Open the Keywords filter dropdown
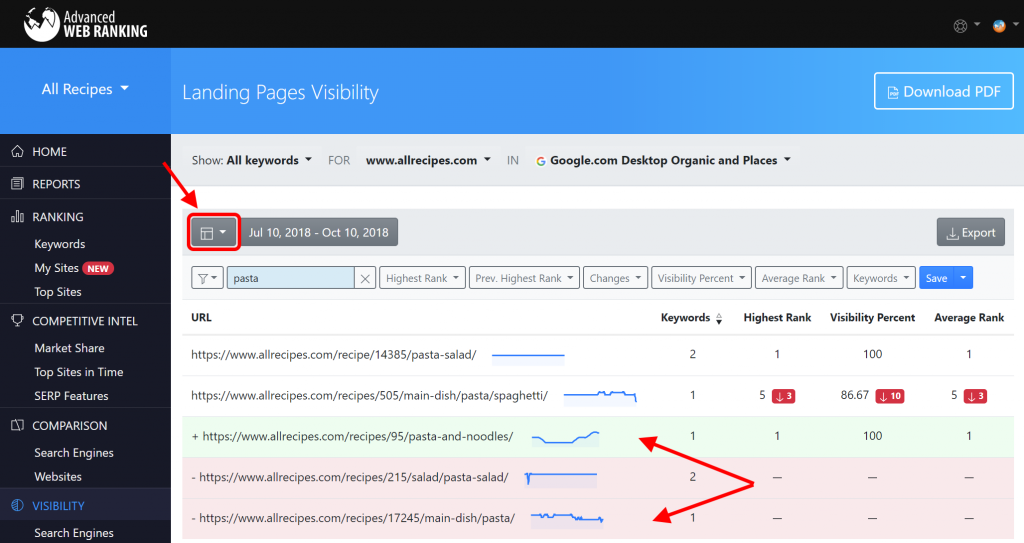This screenshot has width=1024, height=543. click(881, 278)
